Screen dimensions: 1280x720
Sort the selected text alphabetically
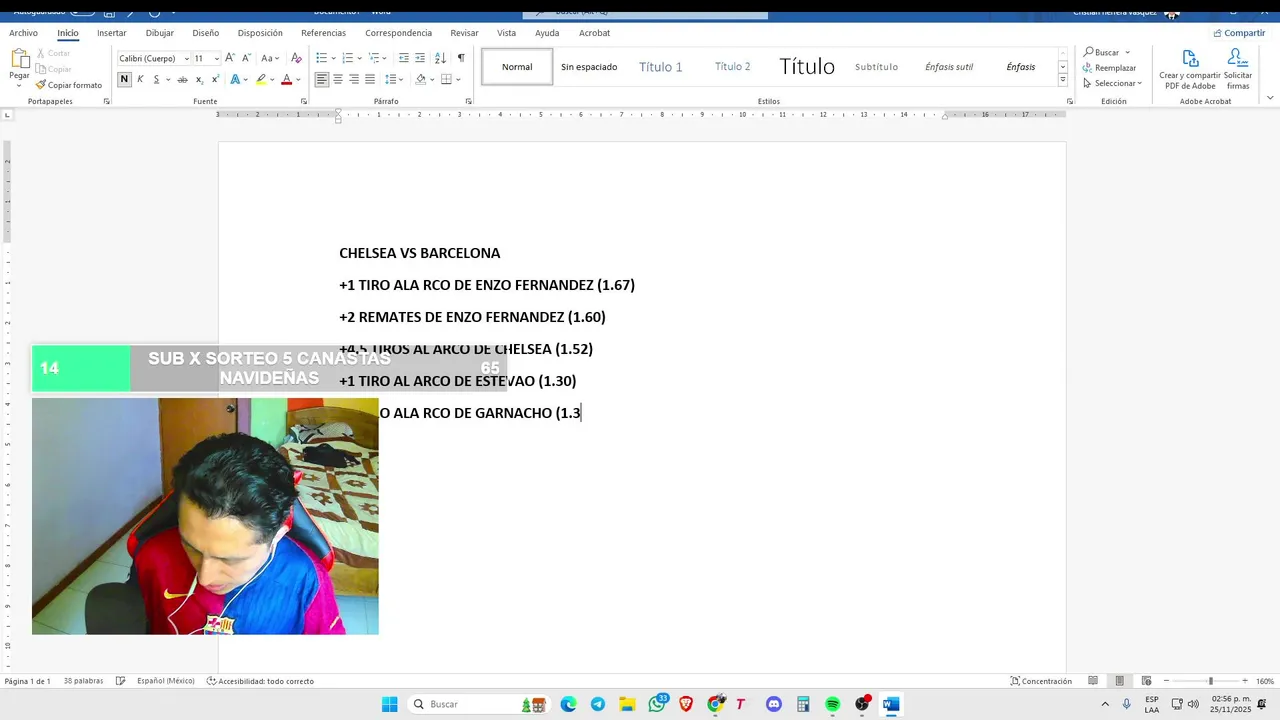click(x=440, y=58)
